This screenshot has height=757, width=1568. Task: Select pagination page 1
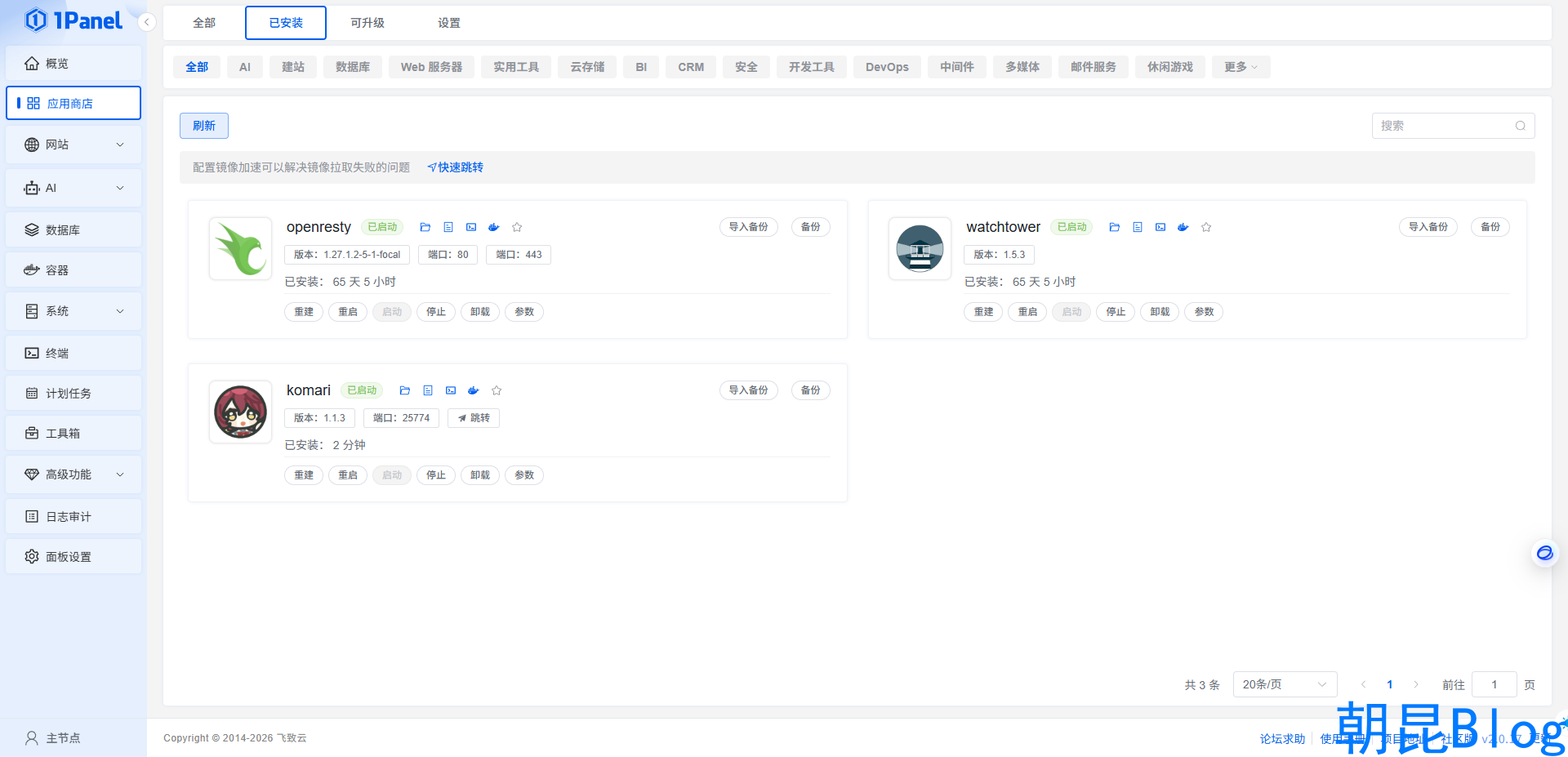tap(1389, 684)
